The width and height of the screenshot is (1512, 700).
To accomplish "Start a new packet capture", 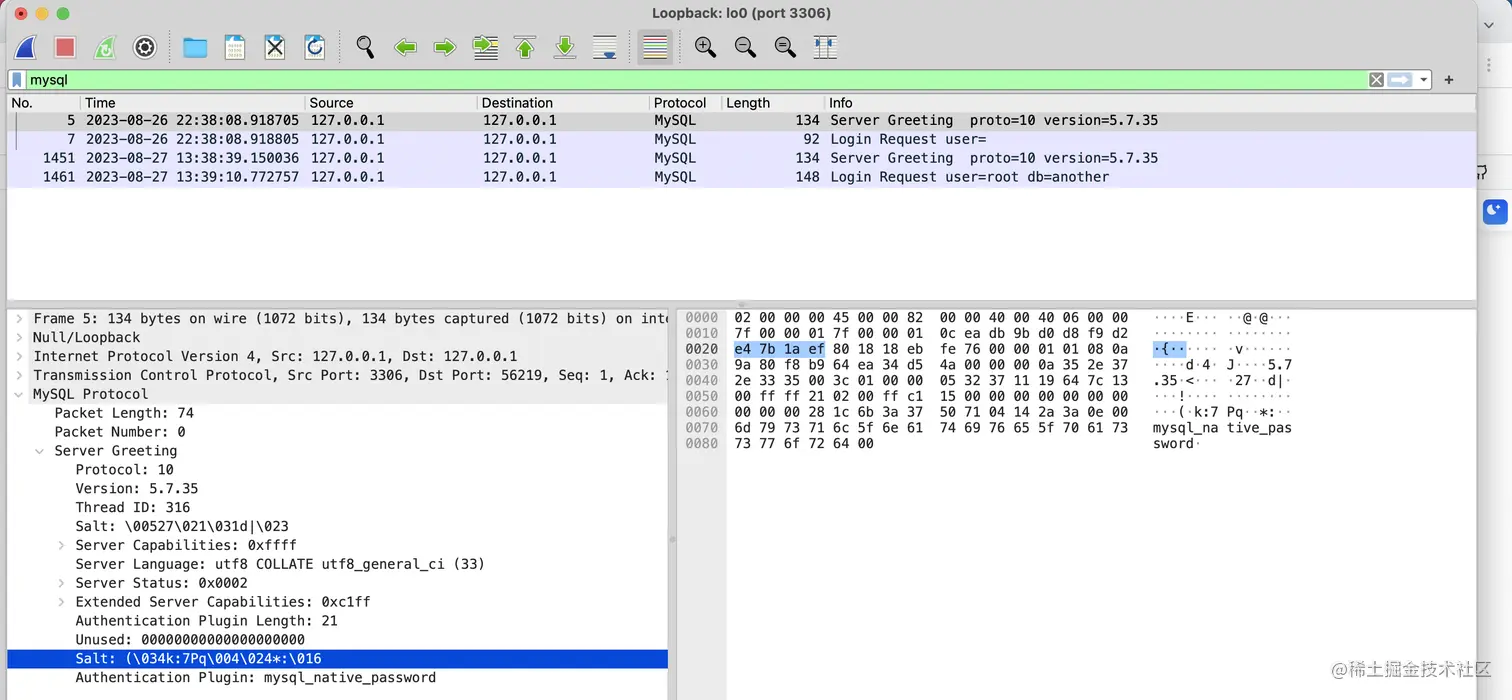I will click(x=25, y=47).
